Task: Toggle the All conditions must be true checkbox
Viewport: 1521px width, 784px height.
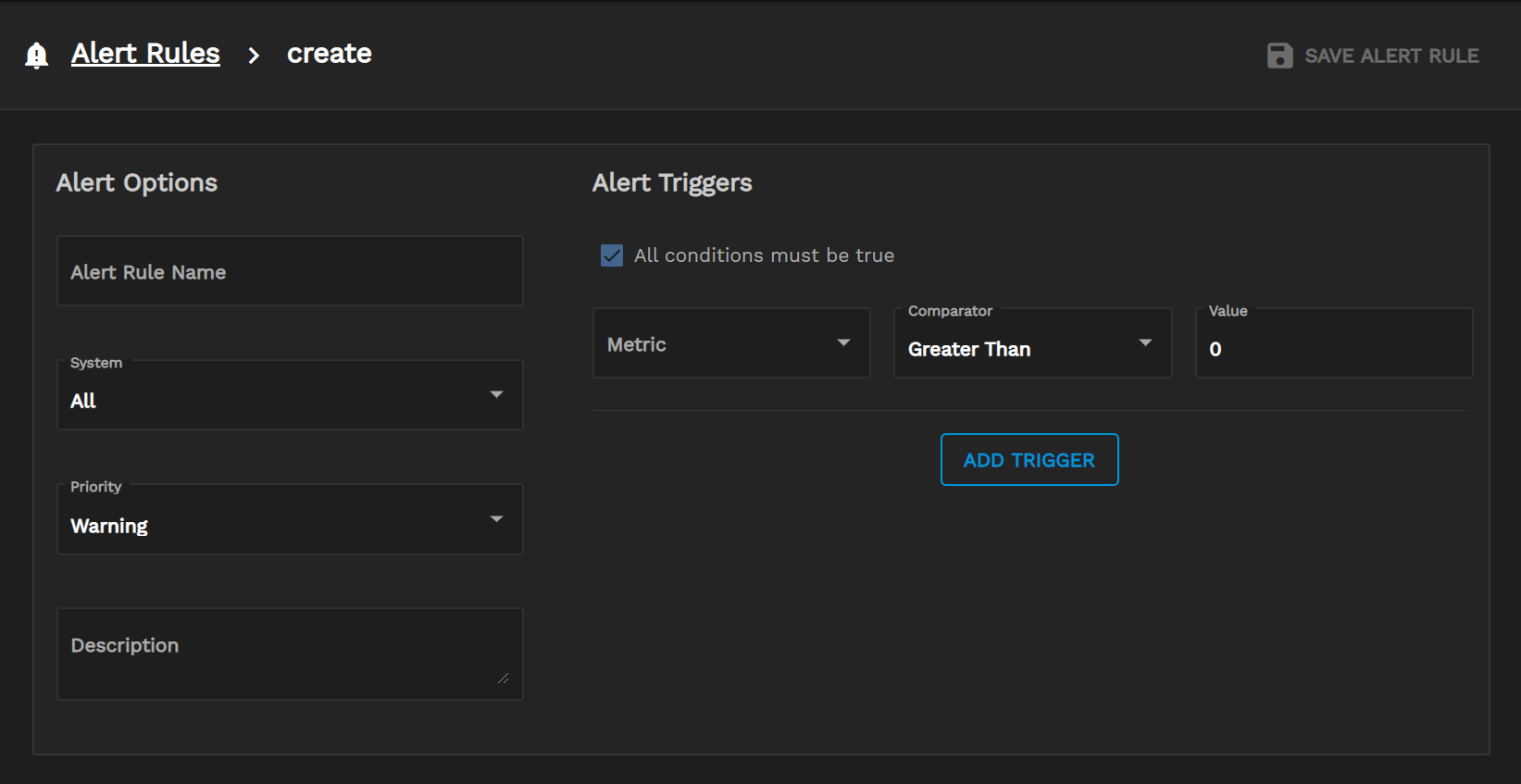Action: point(612,255)
